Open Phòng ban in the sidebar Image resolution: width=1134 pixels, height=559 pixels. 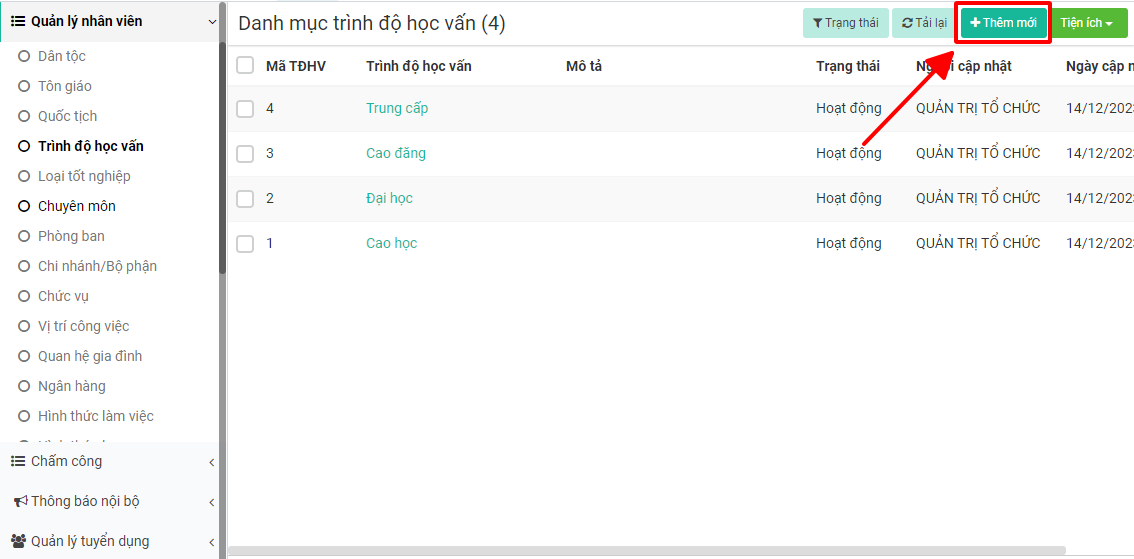71,236
